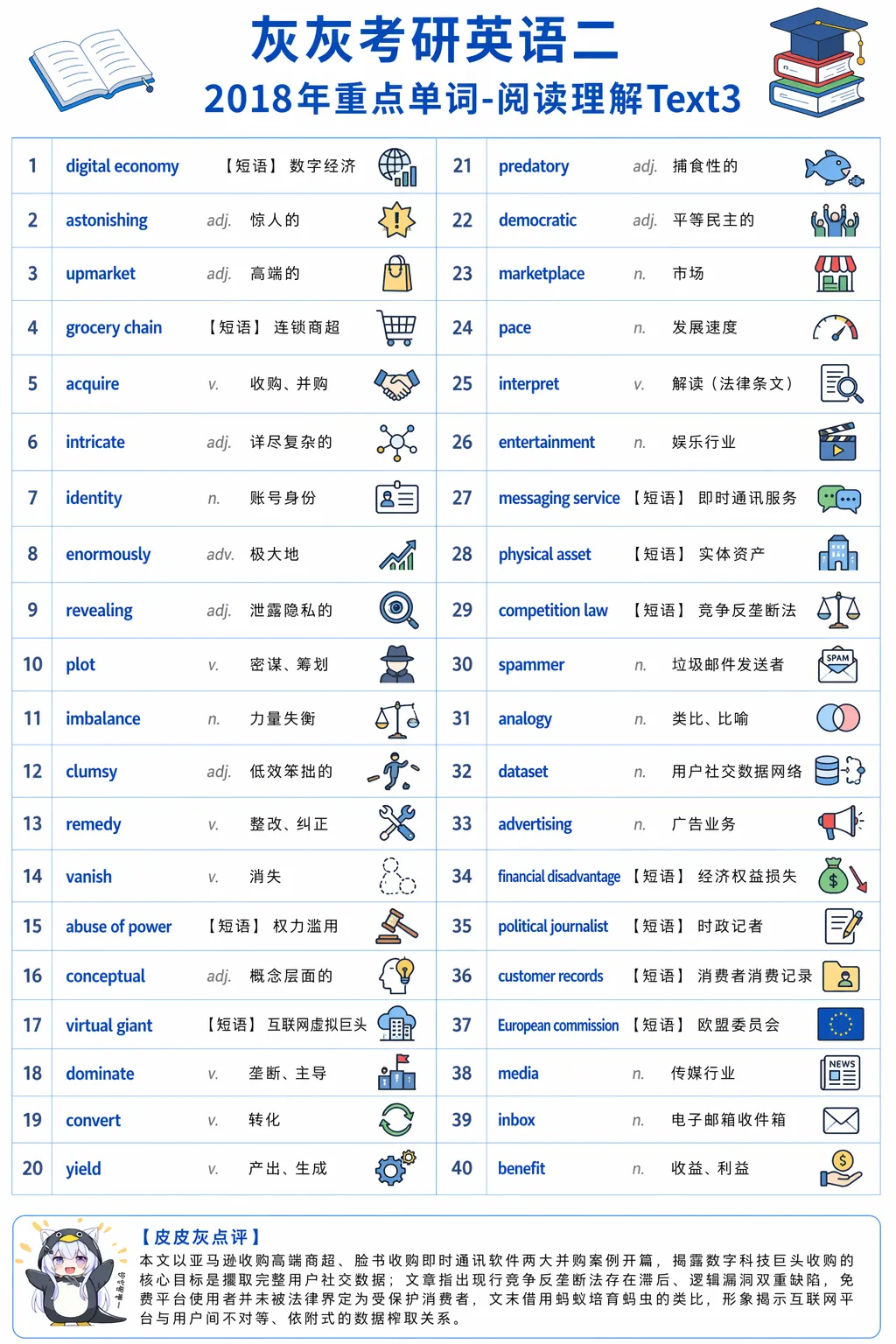
Task: Click the storefront icon for marketplace
Action: [x=835, y=274]
